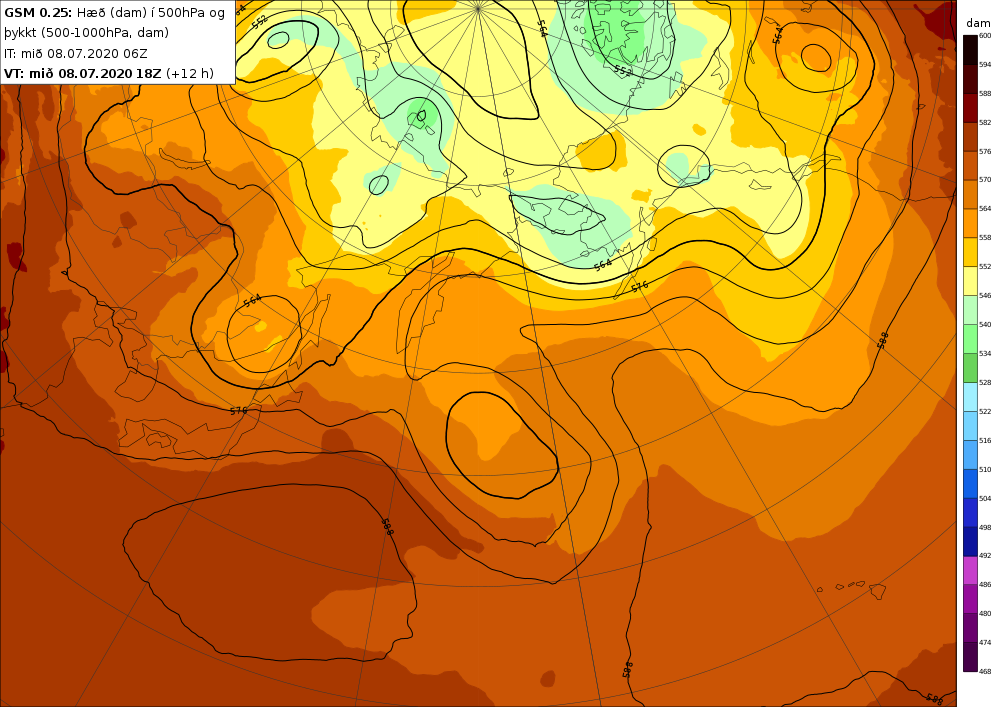Select the light cyan swatch between 528 and 522
The width and height of the screenshot is (1000, 707).
click(x=970, y=397)
